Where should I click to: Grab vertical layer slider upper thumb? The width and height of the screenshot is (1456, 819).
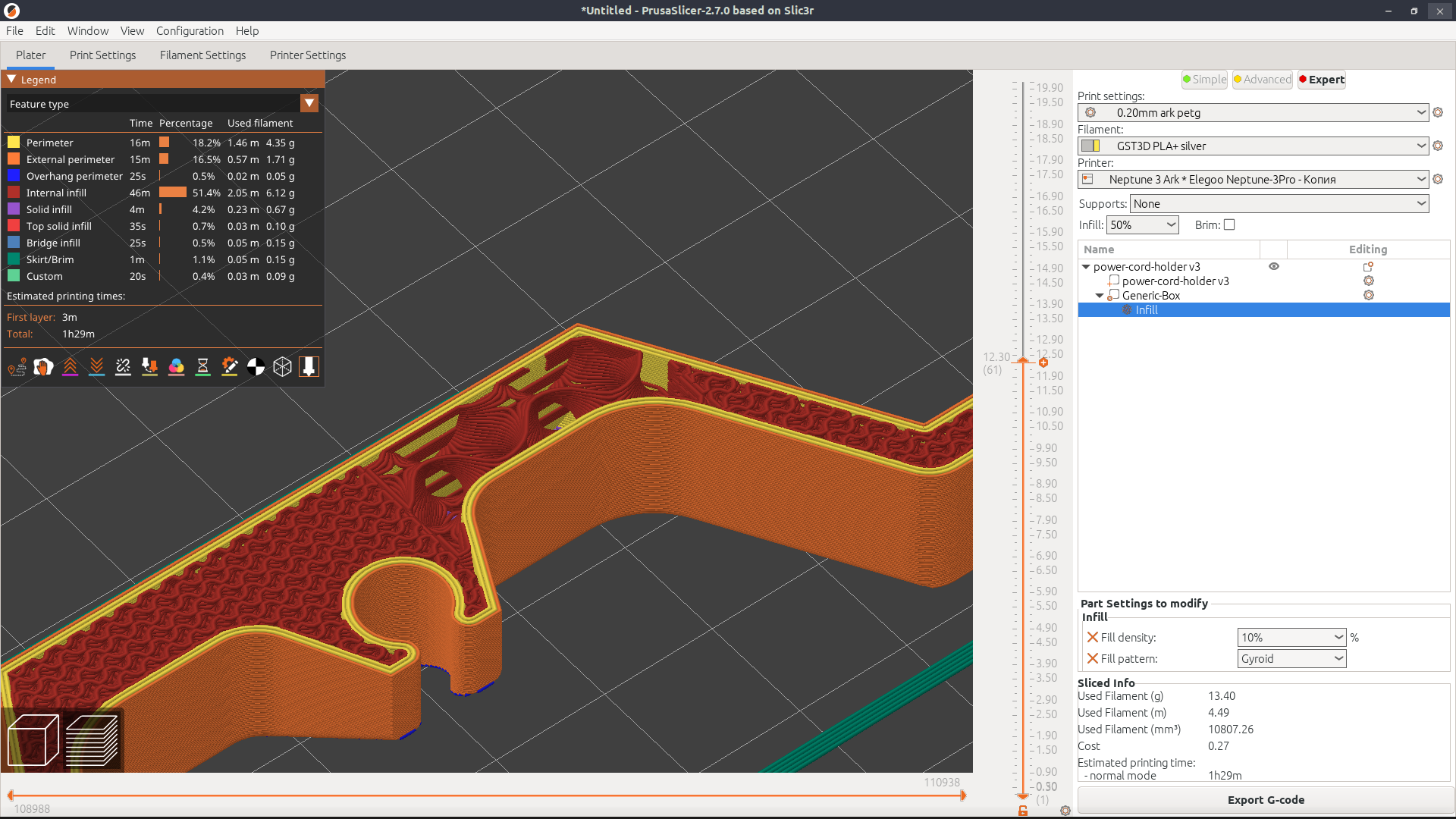[x=1023, y=361]
